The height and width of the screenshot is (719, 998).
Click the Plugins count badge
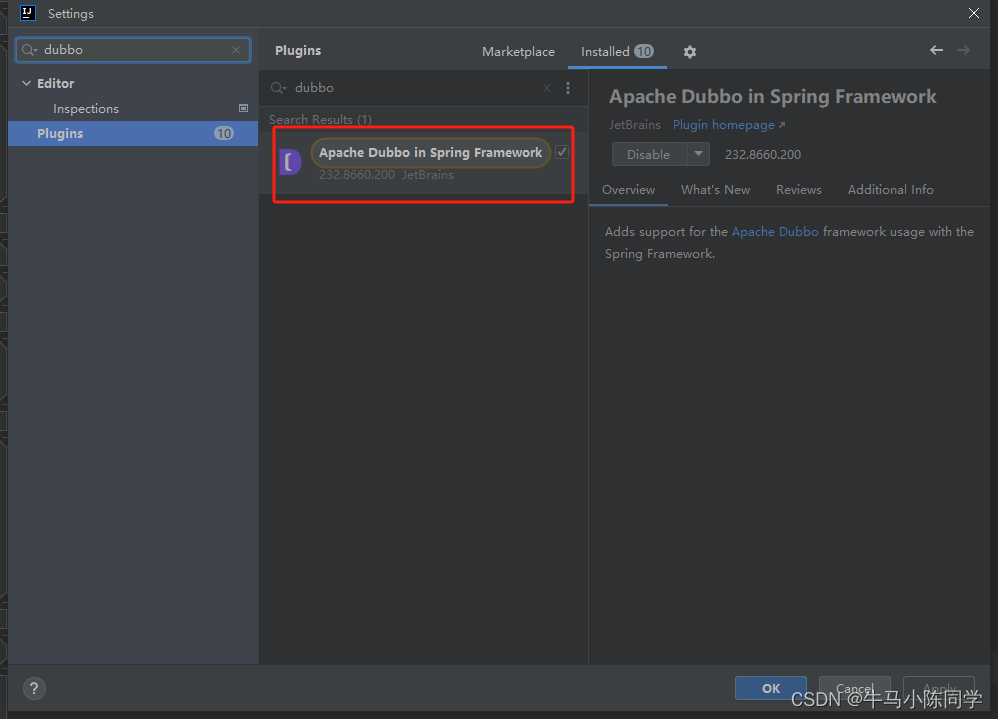[x=224, y=133]
